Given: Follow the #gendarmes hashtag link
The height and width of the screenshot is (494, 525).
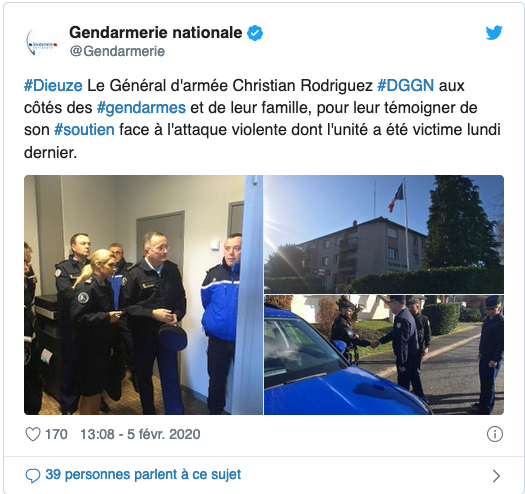Looking at the screenshot, I should (141, 108).
